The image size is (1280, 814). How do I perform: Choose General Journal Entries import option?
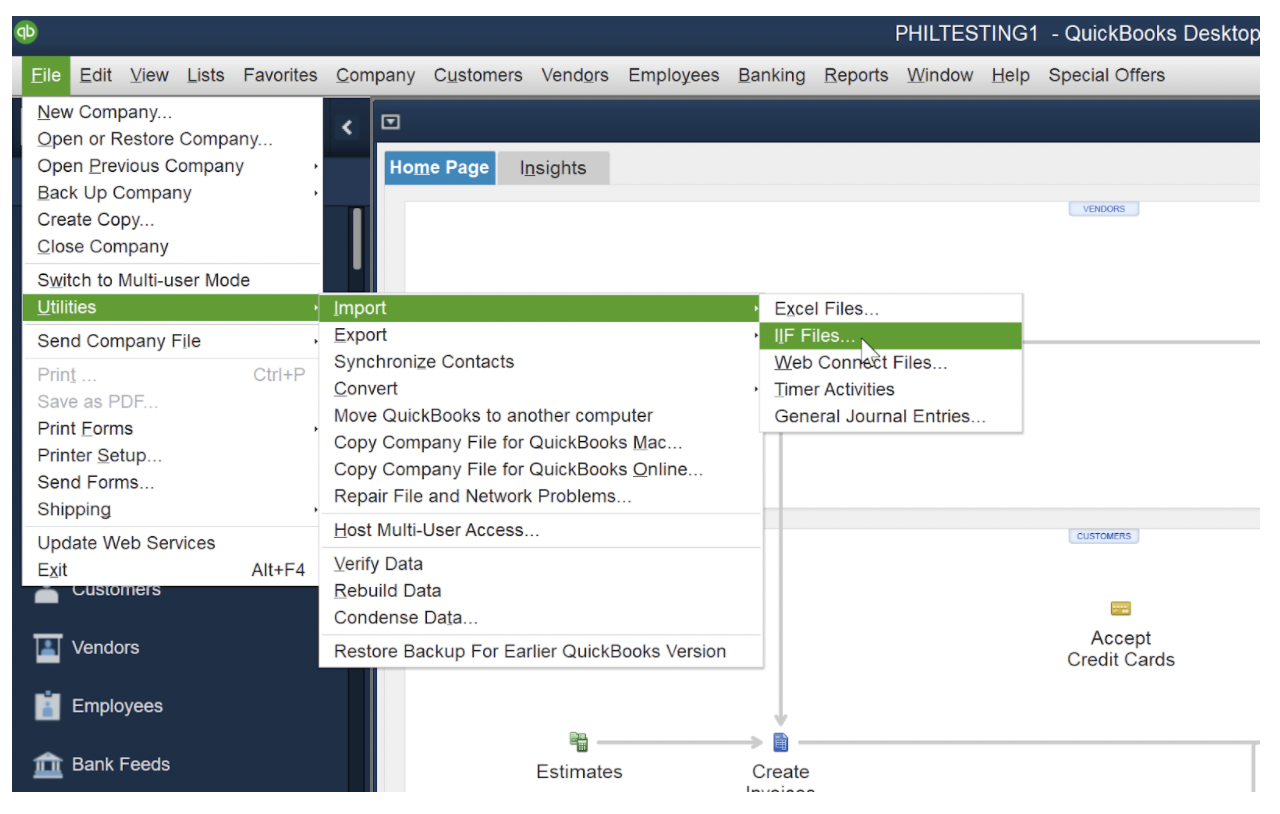[x=891, y=416]
